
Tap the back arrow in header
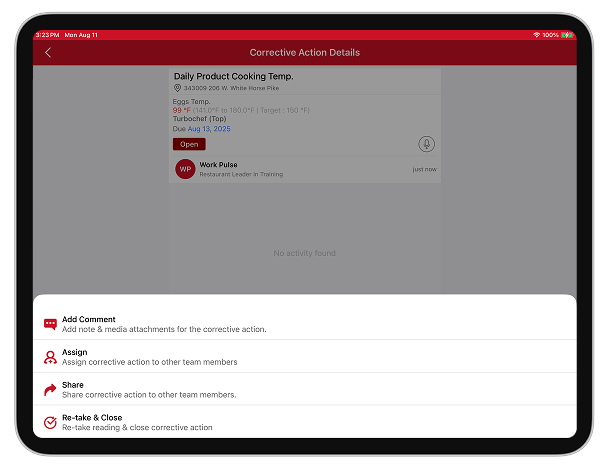[48, 53]
